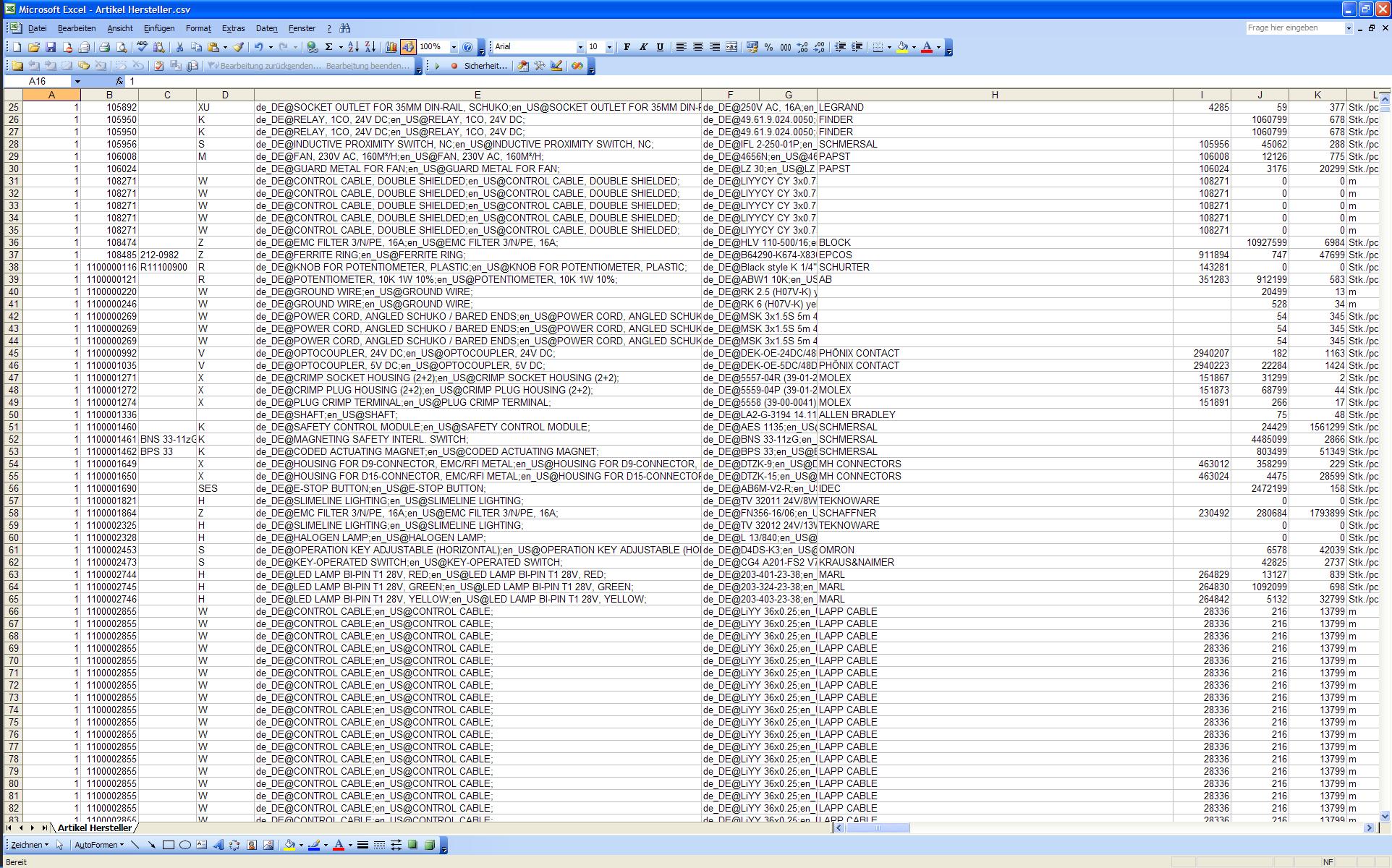Open the Einfügen menu
1392x868 pixels.
click(x=158, y=28)
